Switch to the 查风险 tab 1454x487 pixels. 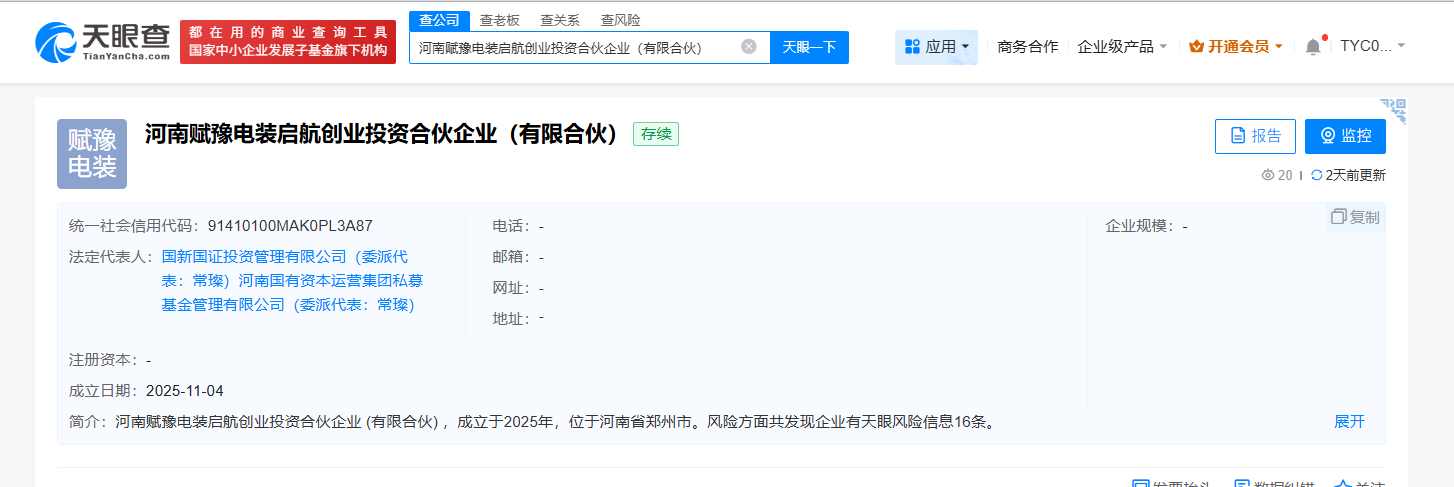pyautogui.click(x=621, y=20)
